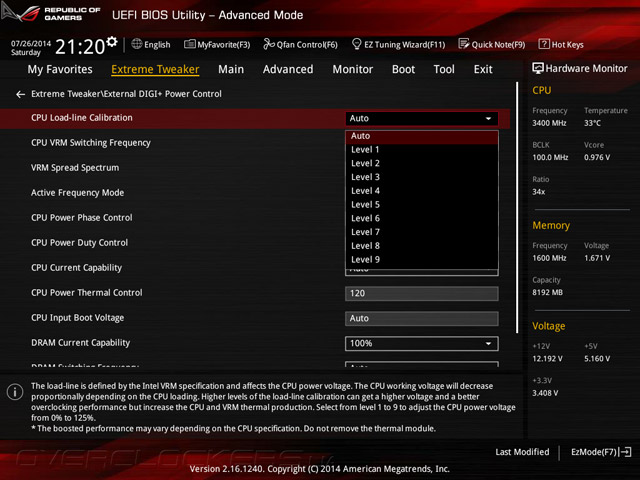Go to the Monitor tab
This screenshot has width=640, height=480.
click(x=353, y=69)
